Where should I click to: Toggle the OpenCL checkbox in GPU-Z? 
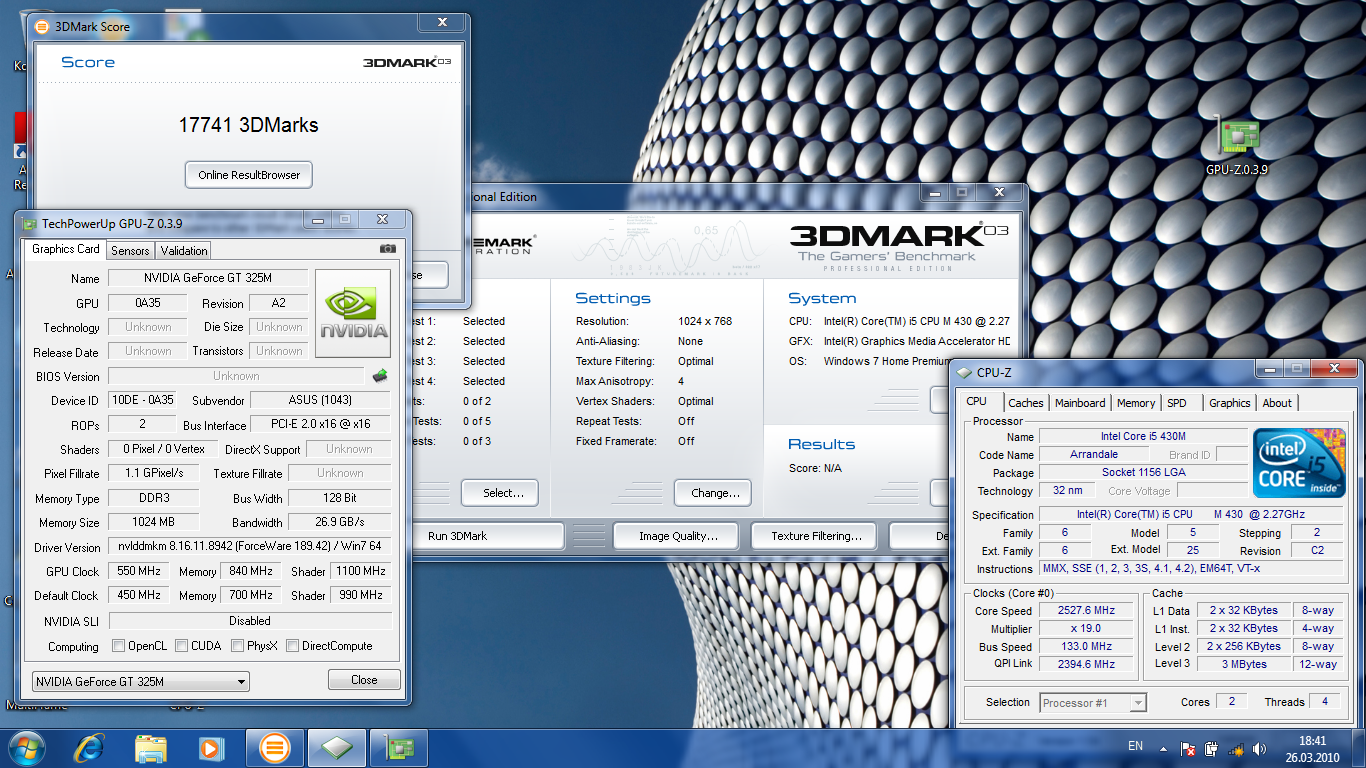click(119, 646)
